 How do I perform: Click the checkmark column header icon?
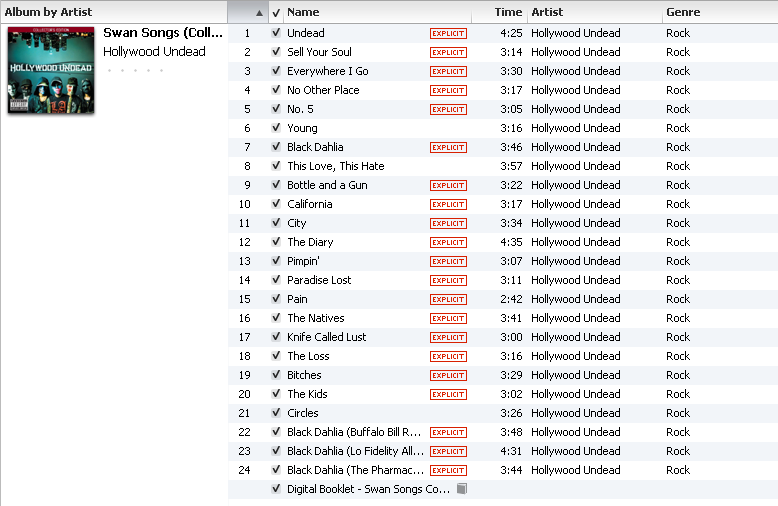pos(276,12)
